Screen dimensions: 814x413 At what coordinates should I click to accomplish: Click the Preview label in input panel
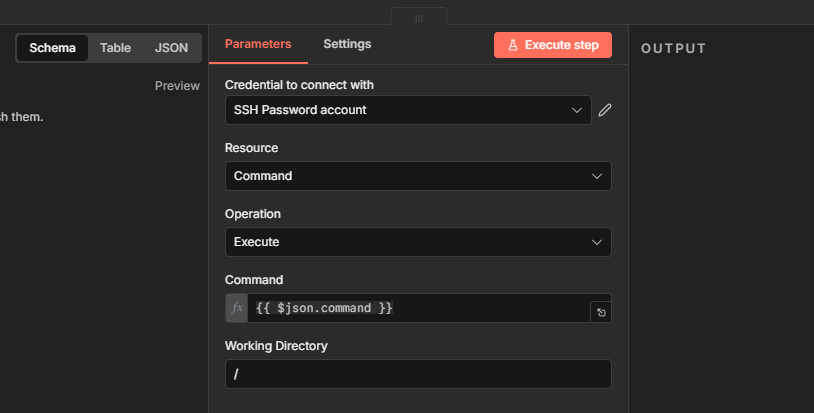click(x=177, y=86)
